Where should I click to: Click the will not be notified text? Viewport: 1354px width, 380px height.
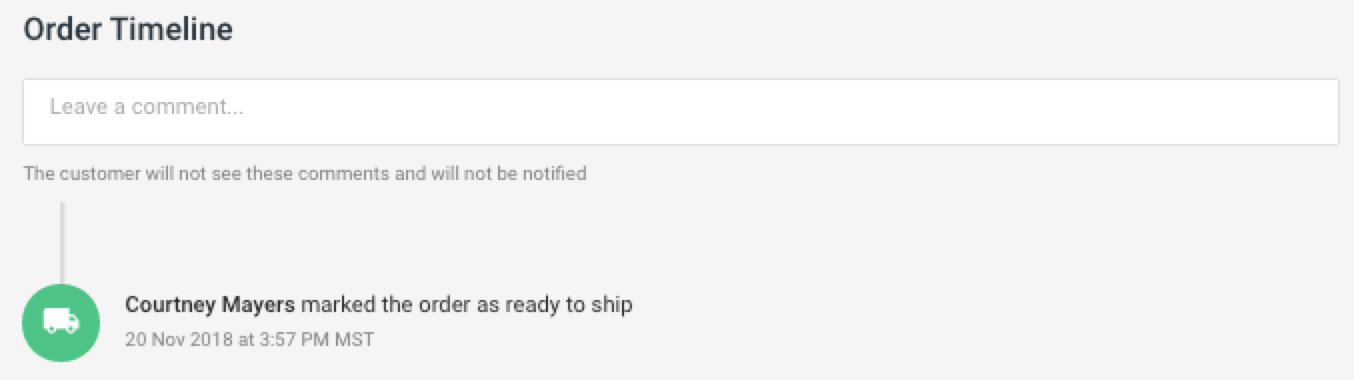coord(509,174)
